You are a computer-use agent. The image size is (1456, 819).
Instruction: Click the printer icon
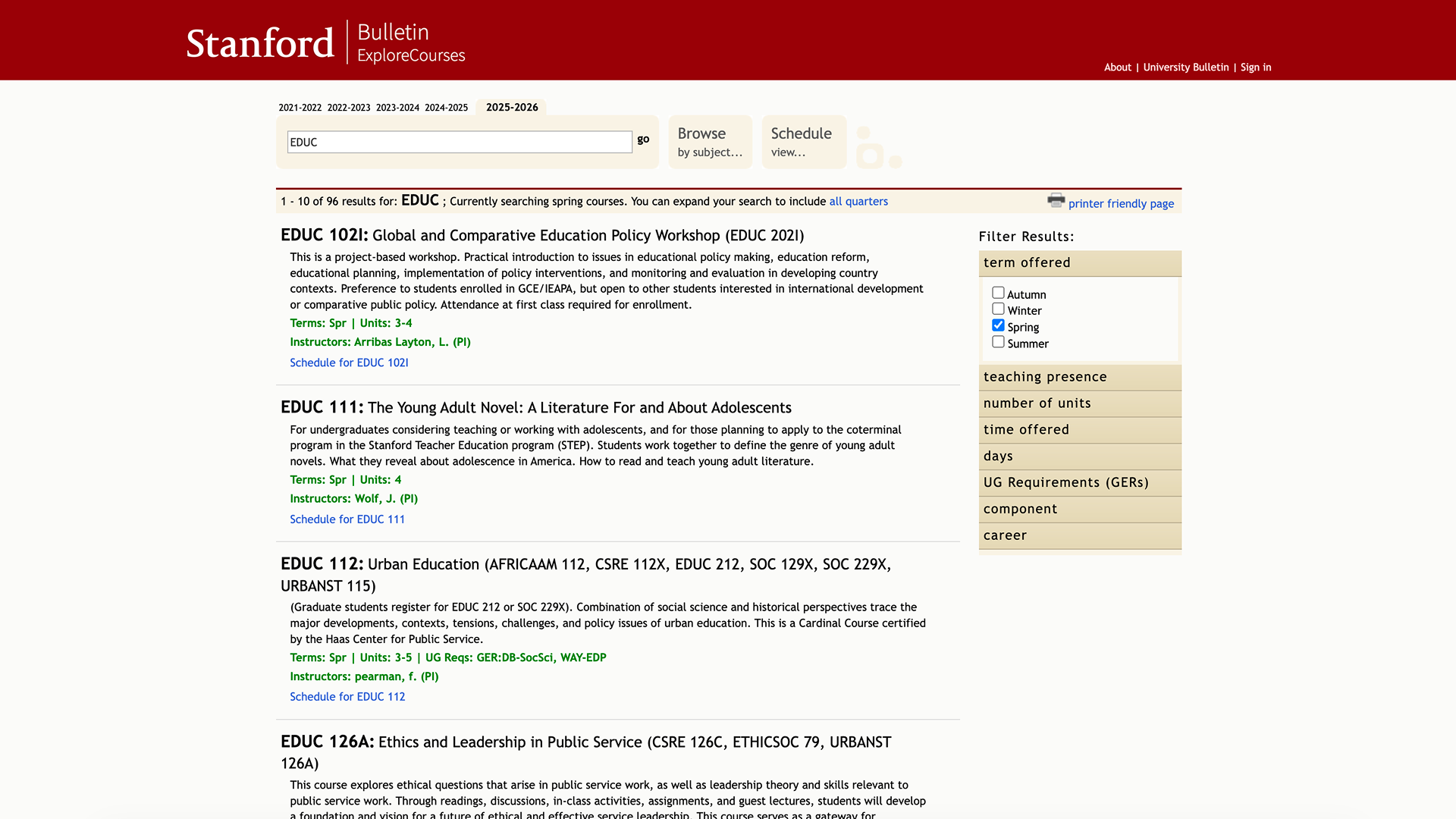point(1056,200)
